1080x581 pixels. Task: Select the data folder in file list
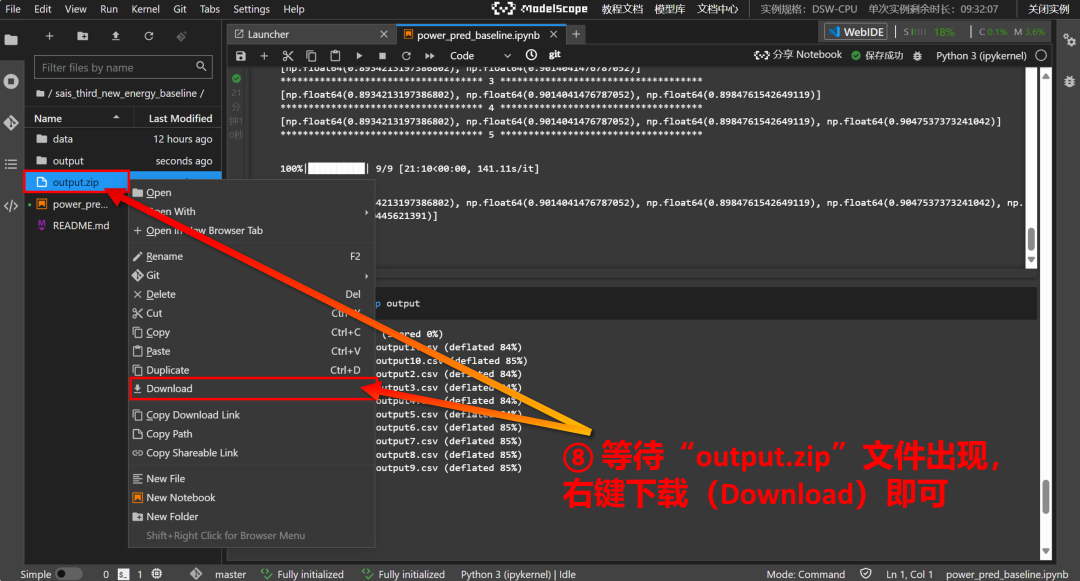coord(123,139)
